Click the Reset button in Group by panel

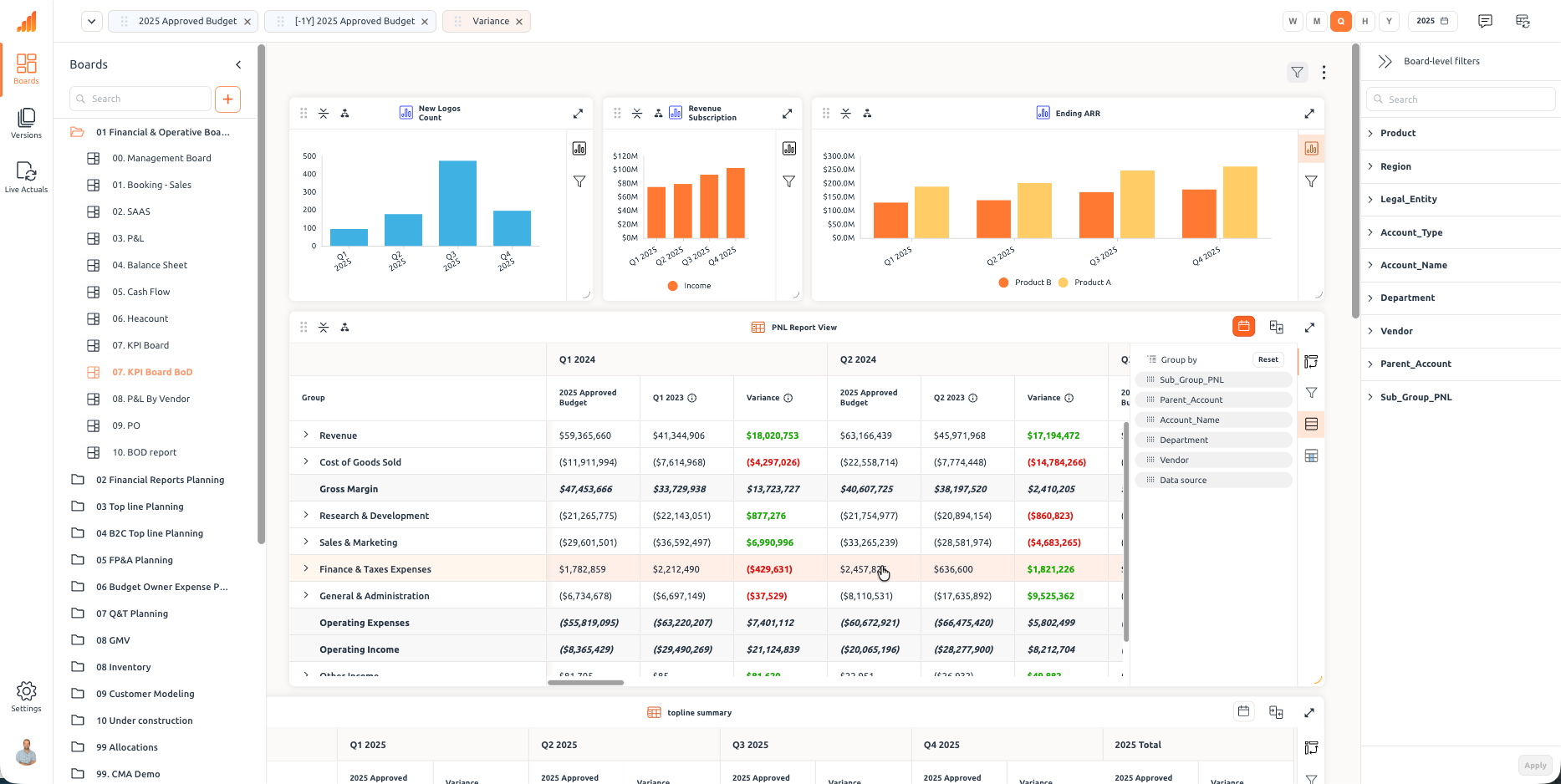[x=1268, y=359]
